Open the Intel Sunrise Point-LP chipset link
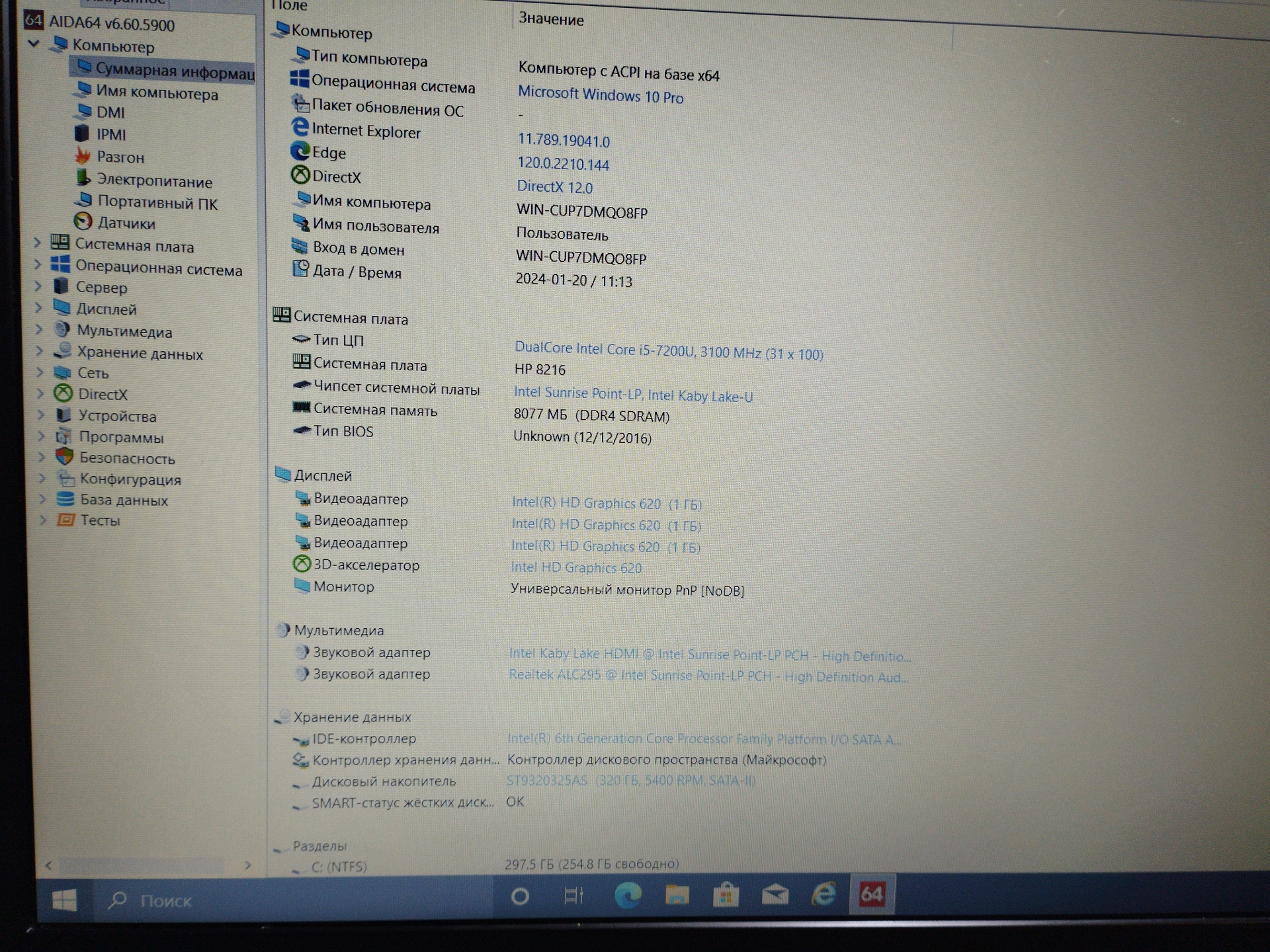1270x952 pixels. [633, 394]
